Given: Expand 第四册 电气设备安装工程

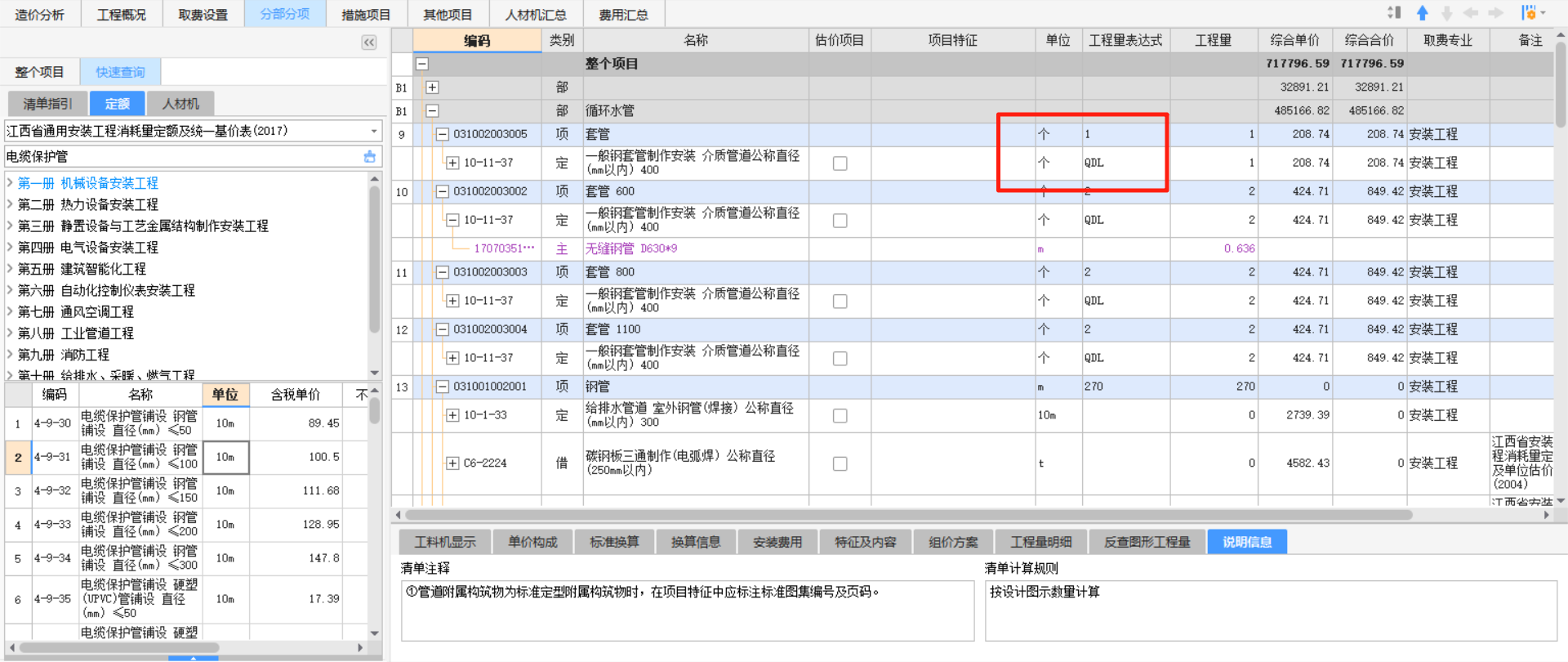Looking at the screenshot, I should click(x=10, y=248).
